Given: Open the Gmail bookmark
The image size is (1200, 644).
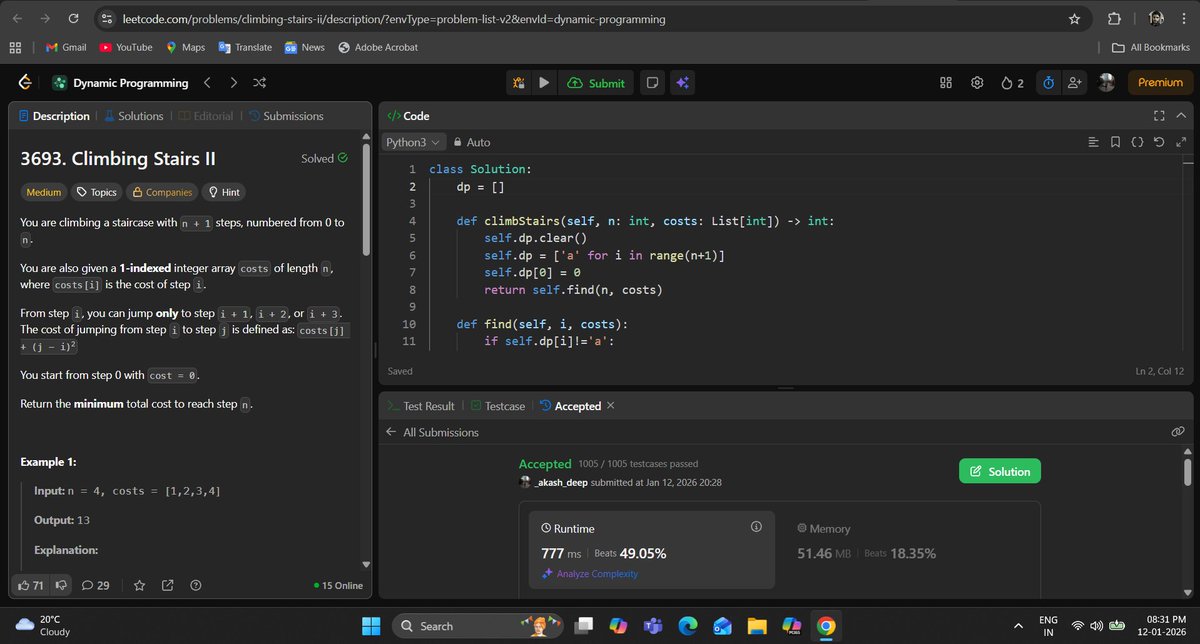Looking at the screenshot, I should (x=66, y=47).
